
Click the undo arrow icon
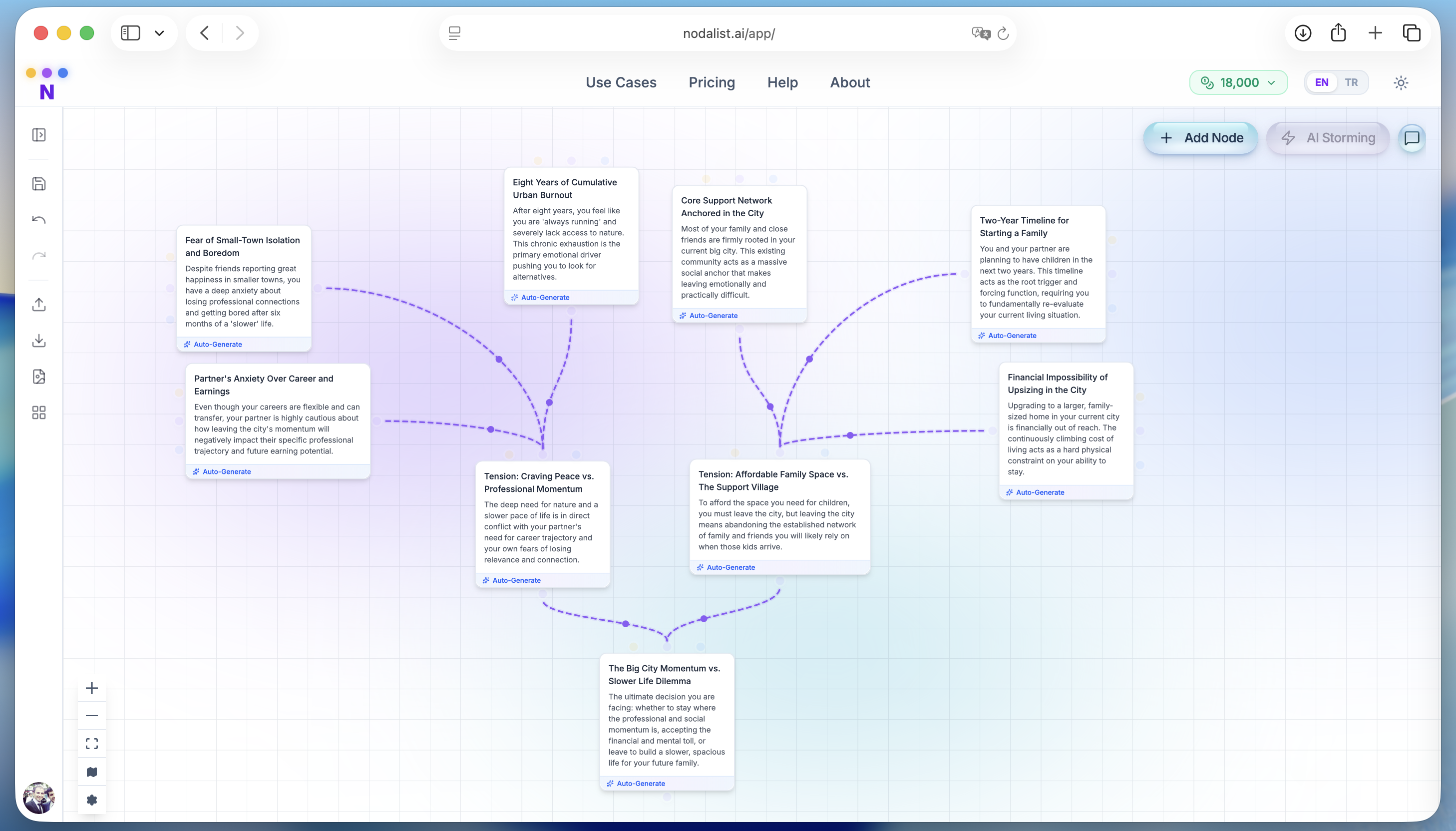pos(39,220)
